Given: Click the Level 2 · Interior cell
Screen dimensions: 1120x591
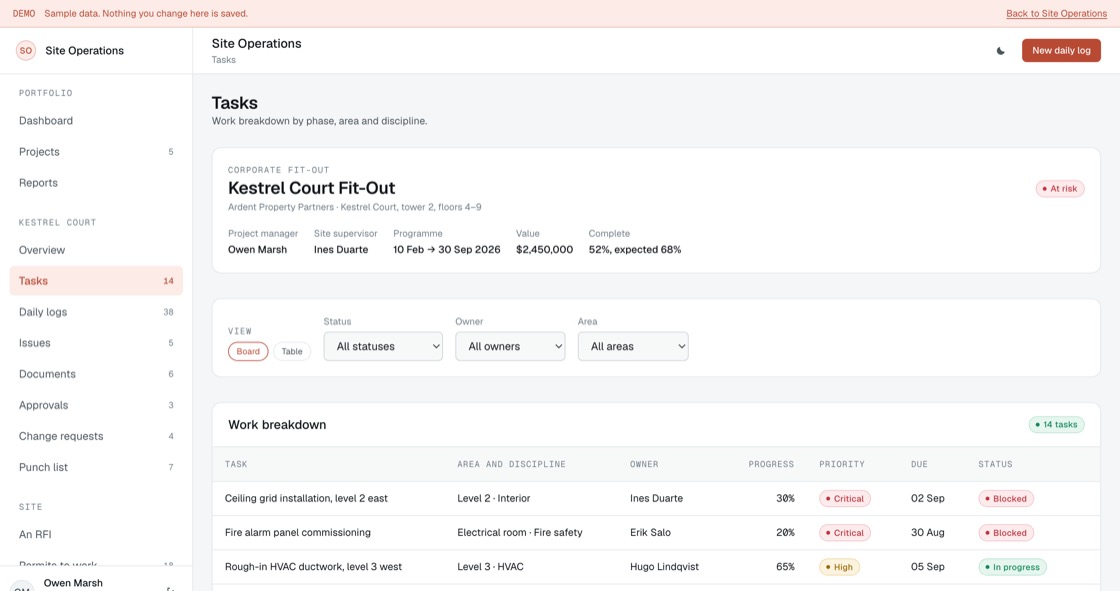Looking at the screenshot, I should pos(494,499).
